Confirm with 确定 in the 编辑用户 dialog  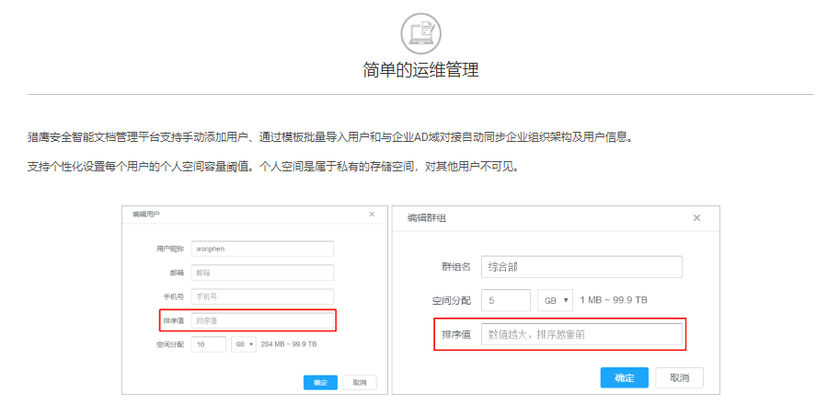click(x=320, y=383)
